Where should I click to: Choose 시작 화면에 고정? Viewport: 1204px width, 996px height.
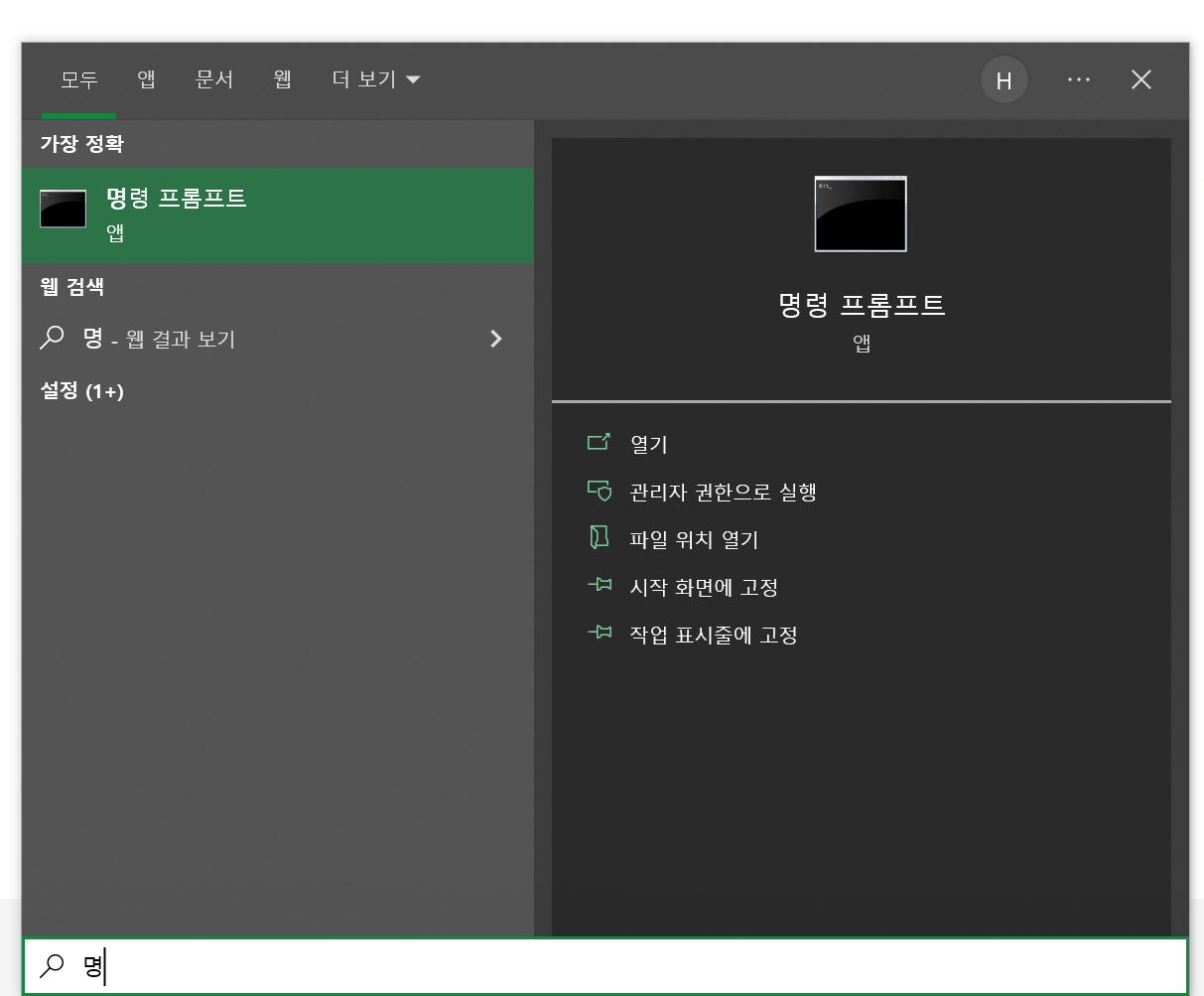pos(704,587)
